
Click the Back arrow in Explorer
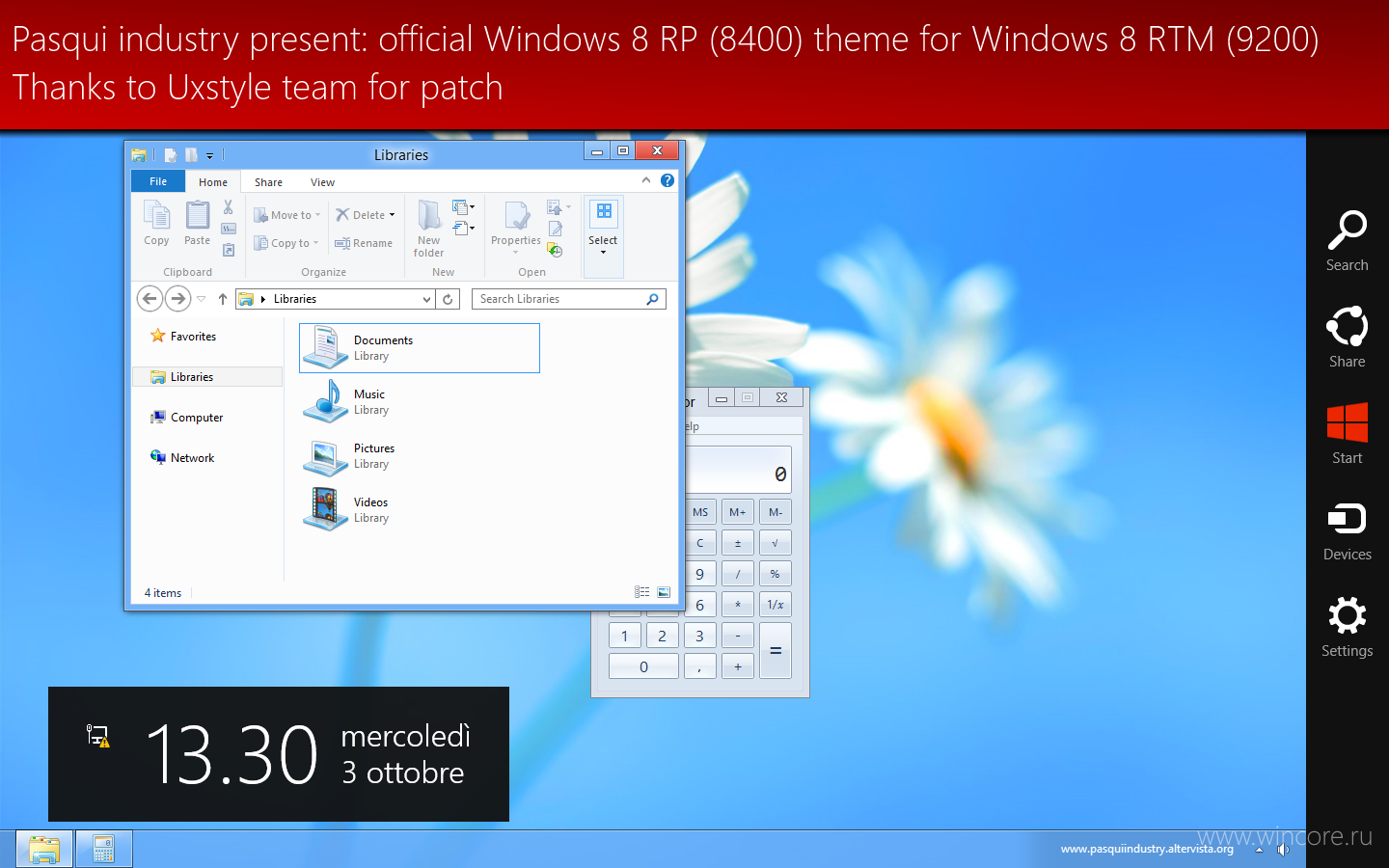[150, 299]
